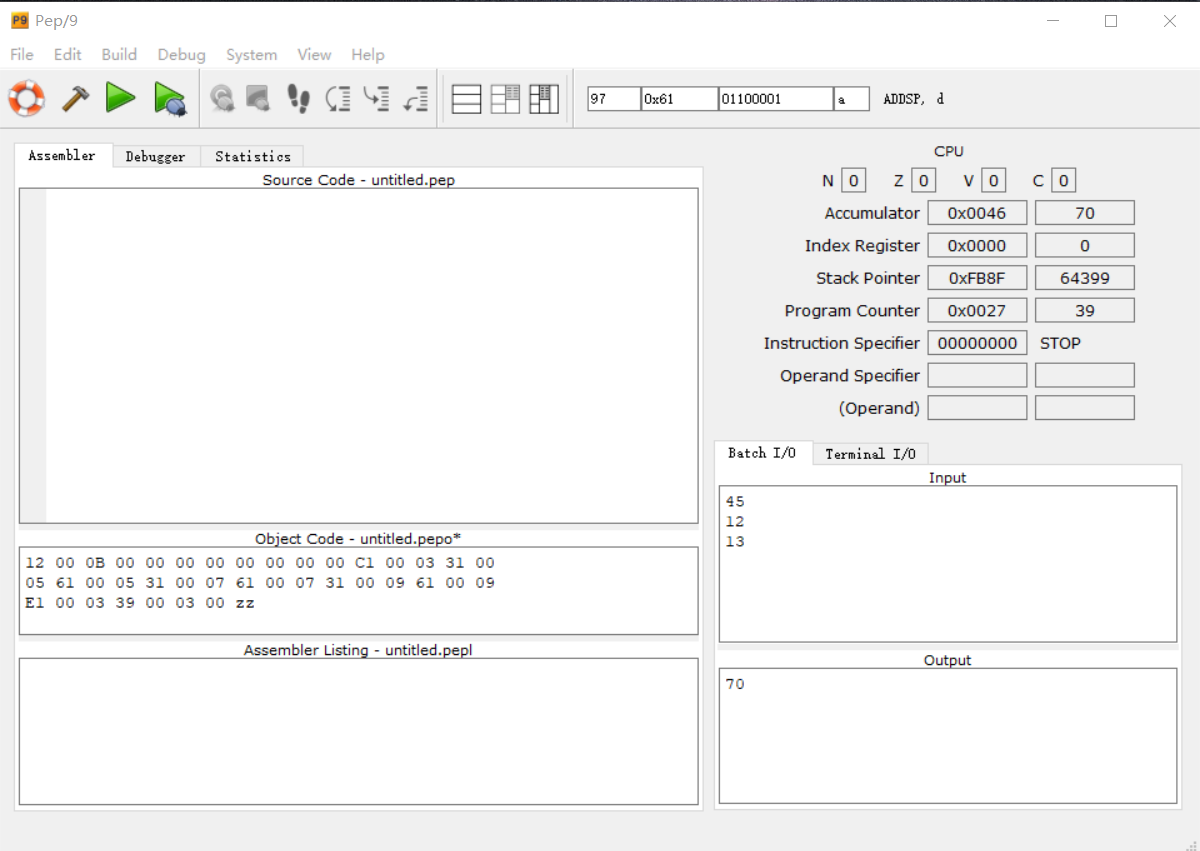Image resolution: width=1200 pixels, height=851 pixels.
Task: Click the footsteps single step icon
Action: 298,98
